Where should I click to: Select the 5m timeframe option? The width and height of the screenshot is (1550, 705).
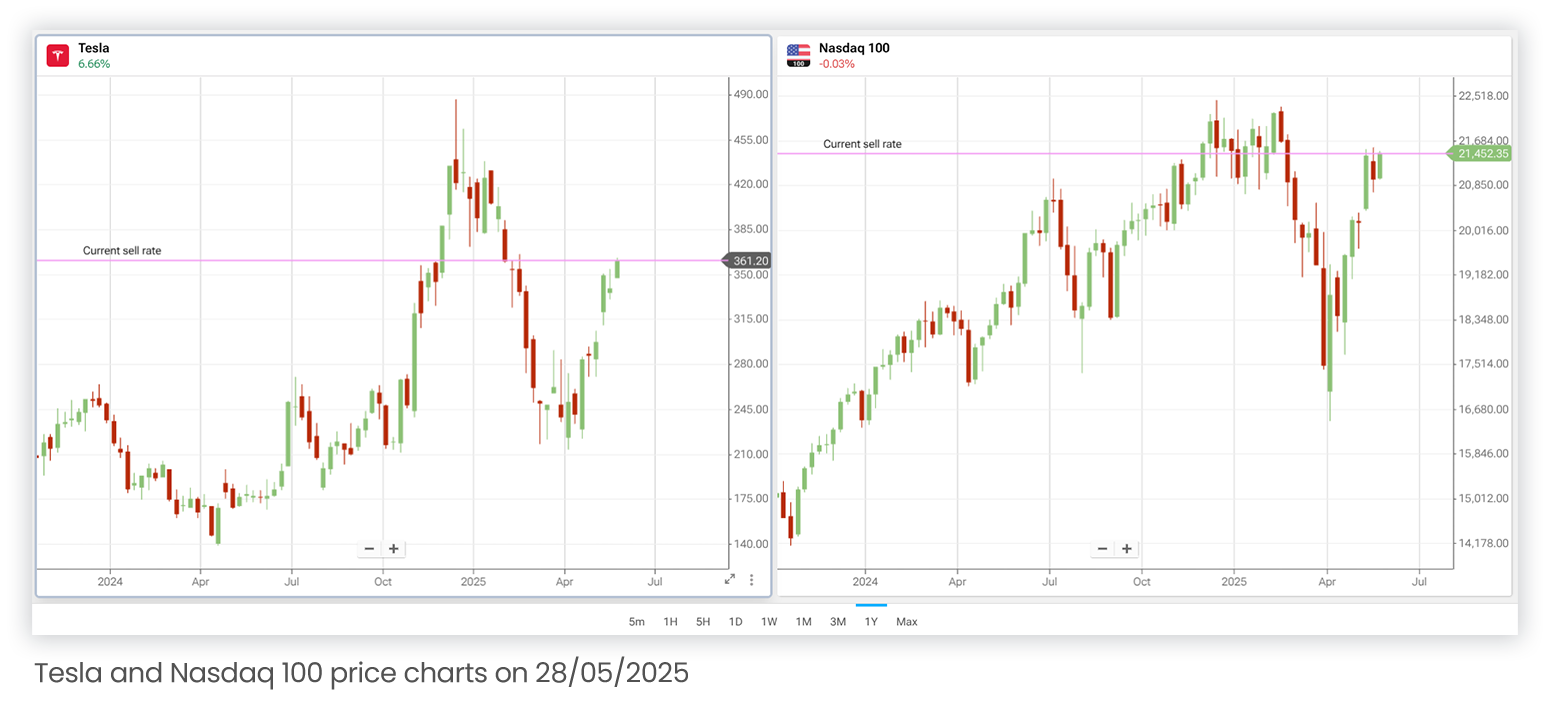tap(636, 621)
